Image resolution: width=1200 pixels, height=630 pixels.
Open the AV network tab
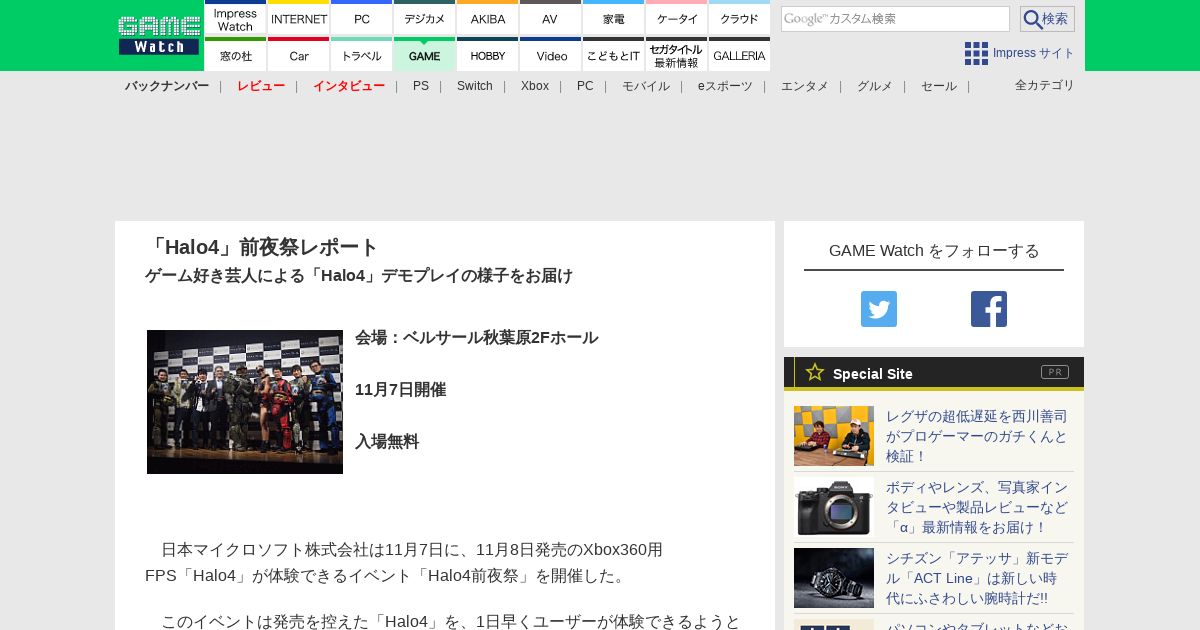[x=550, y=18]
